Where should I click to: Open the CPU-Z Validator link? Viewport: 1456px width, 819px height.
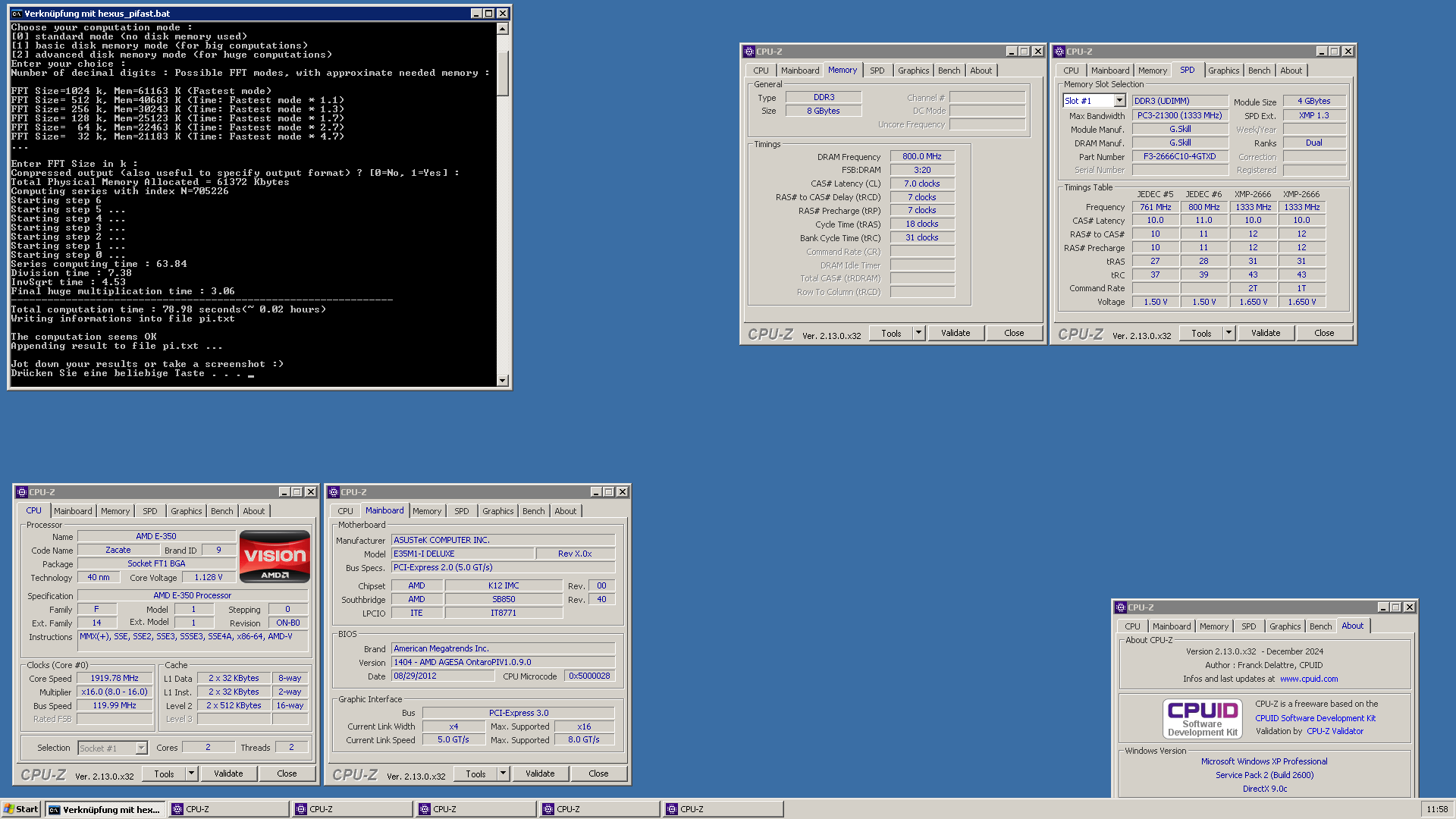point(1335,731)
